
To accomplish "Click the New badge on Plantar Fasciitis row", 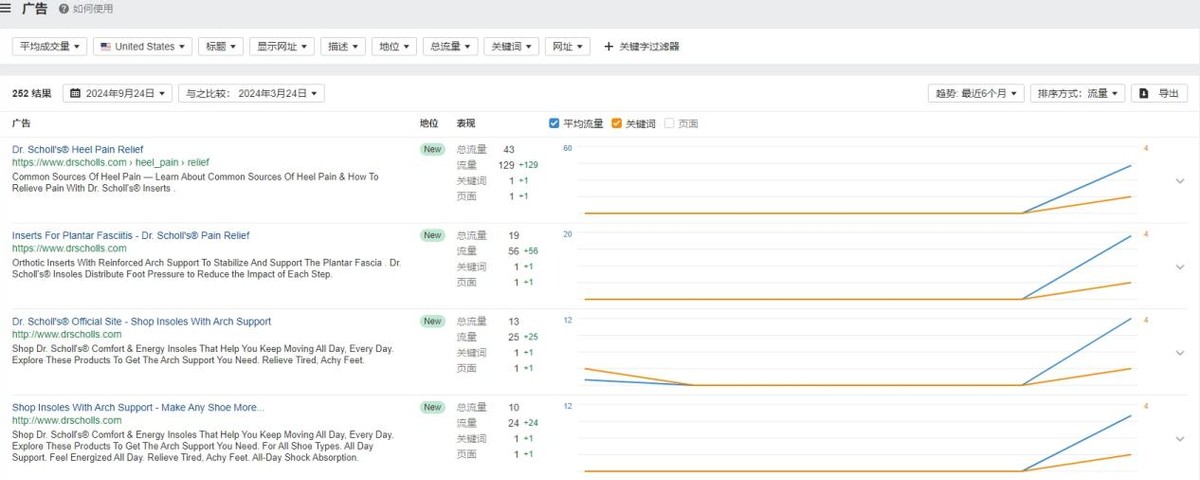I will pyautogui.click(x=432, y=236).
